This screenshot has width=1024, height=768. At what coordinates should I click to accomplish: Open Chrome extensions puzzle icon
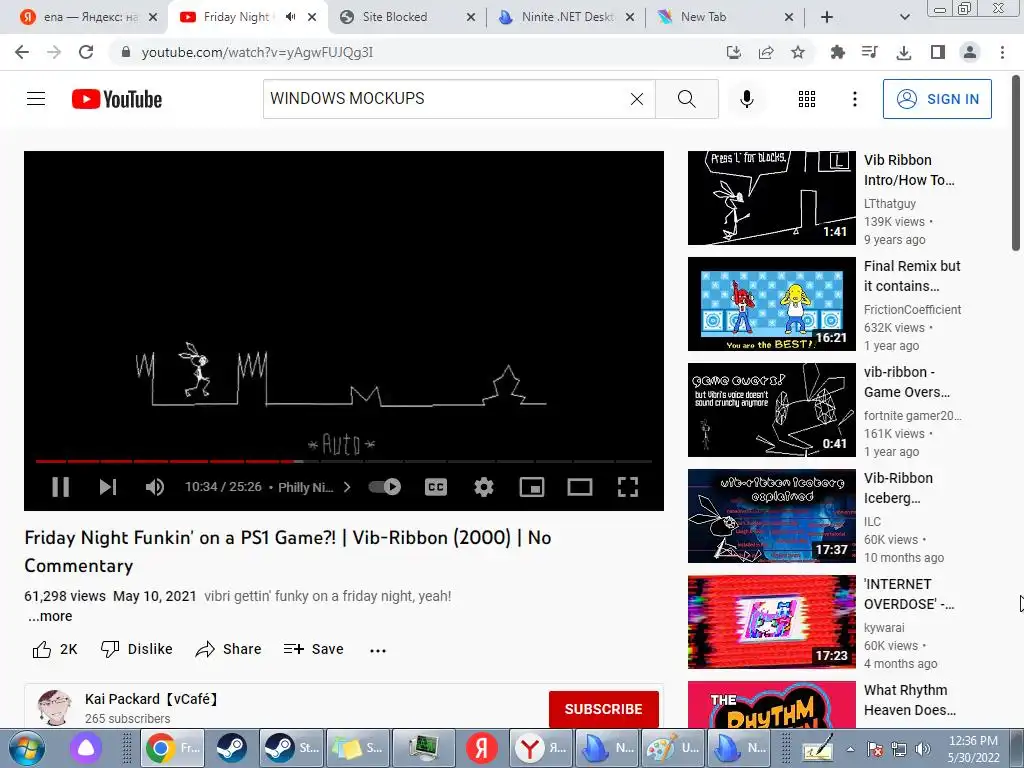tap(837, 52)
